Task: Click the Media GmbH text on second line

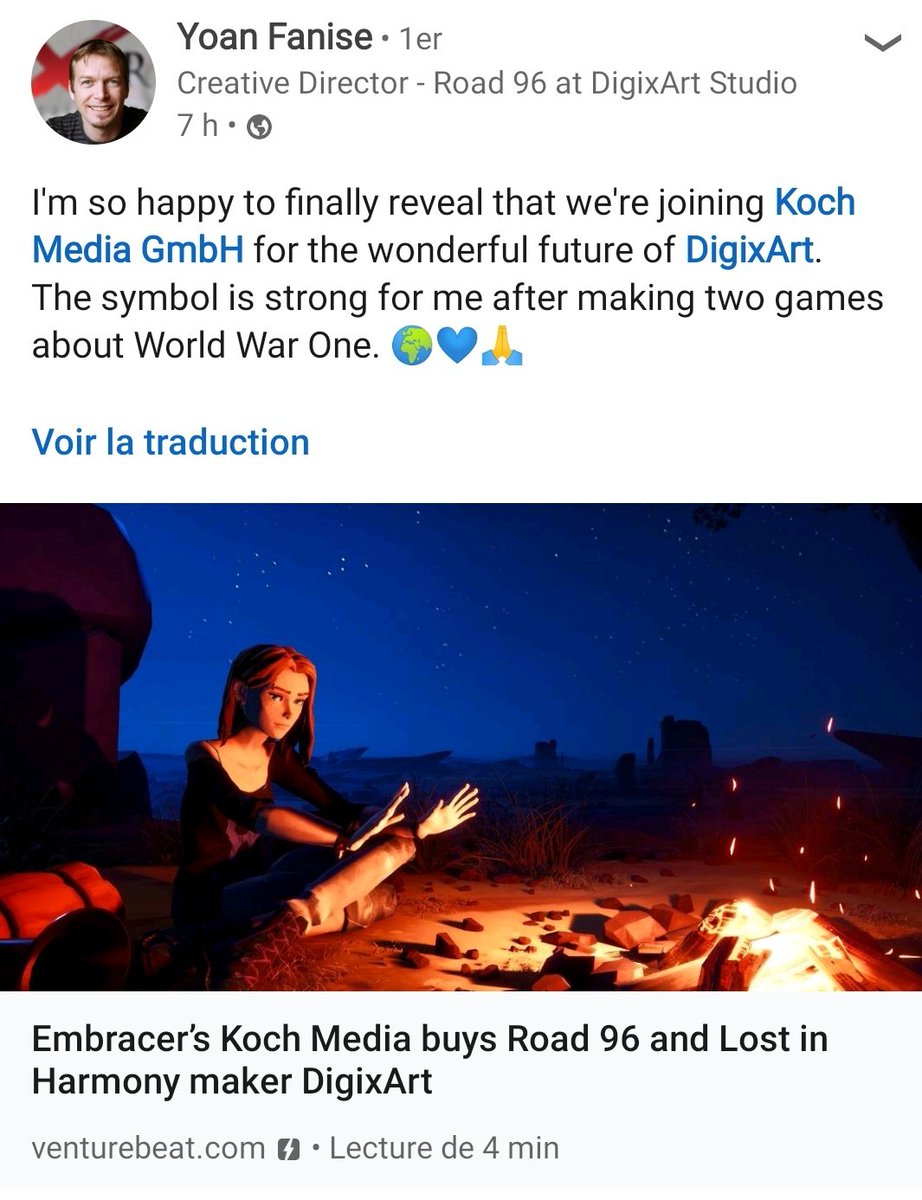Action: 138,249
